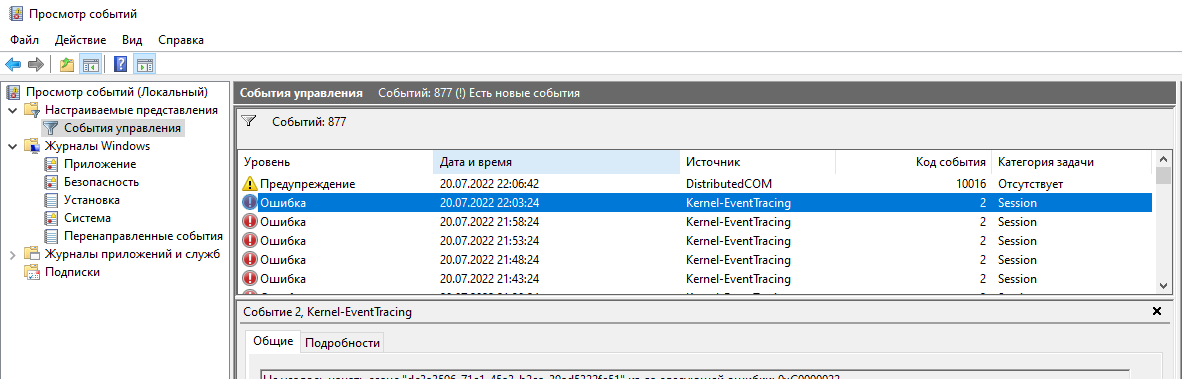Toggle the console tree pane toolbar icon
1182x379 pixels.
[90, 65]
